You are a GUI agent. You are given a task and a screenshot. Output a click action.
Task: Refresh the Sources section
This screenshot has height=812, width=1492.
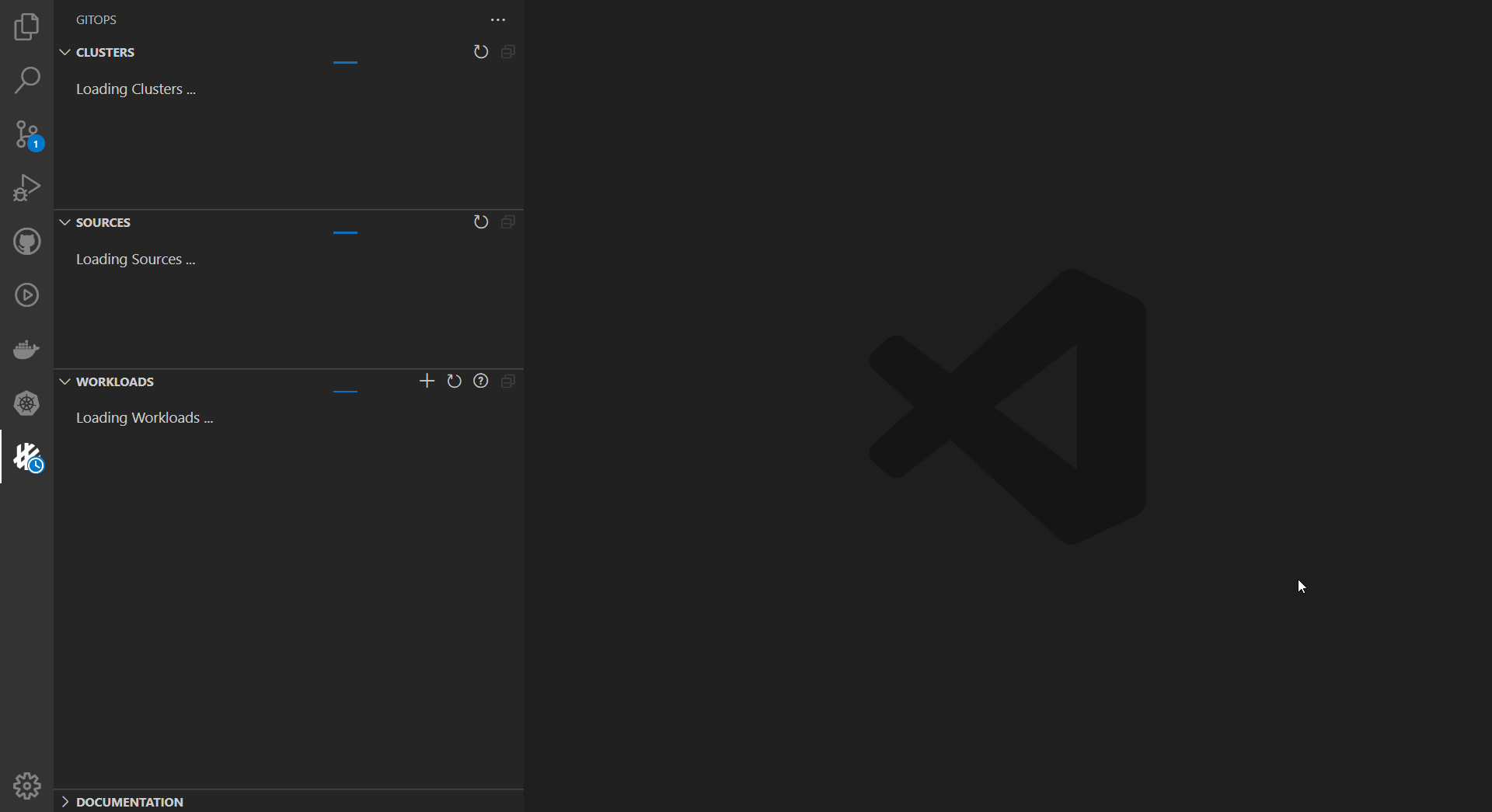(x=481, y=222)
